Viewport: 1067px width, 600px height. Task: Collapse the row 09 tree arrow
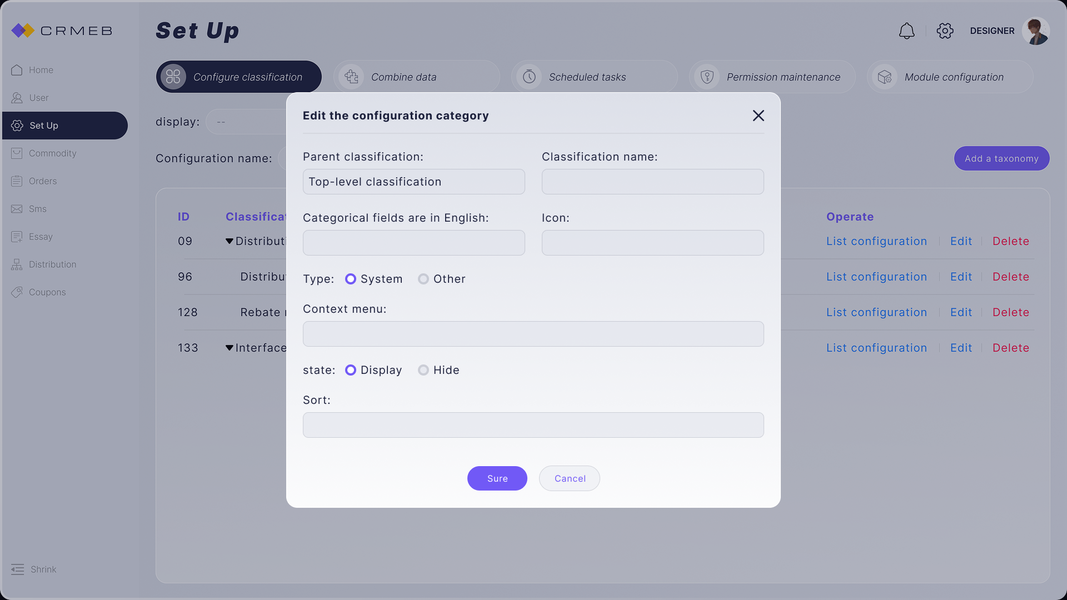pyautogui.click(x=229, y=241)
